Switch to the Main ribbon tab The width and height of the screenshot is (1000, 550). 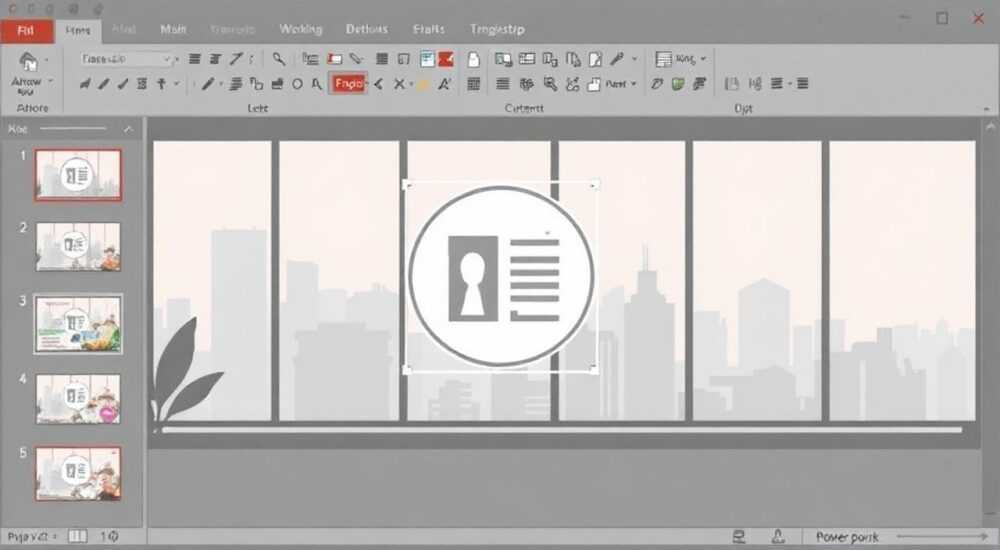click(x=173, y=29)
